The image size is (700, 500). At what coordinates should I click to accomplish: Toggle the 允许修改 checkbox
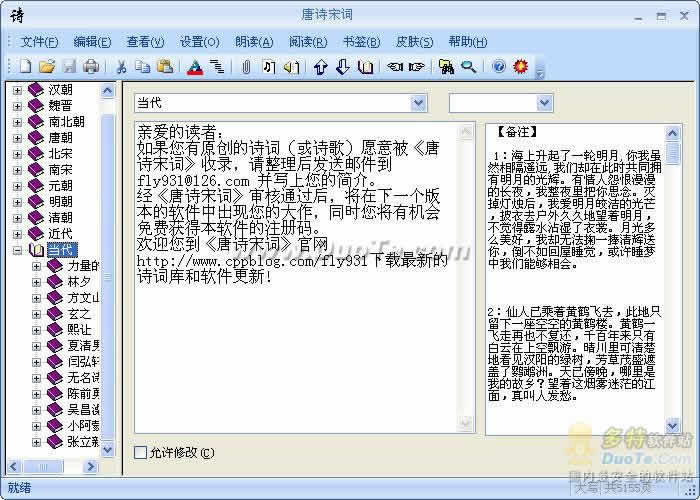click(141, 452)
